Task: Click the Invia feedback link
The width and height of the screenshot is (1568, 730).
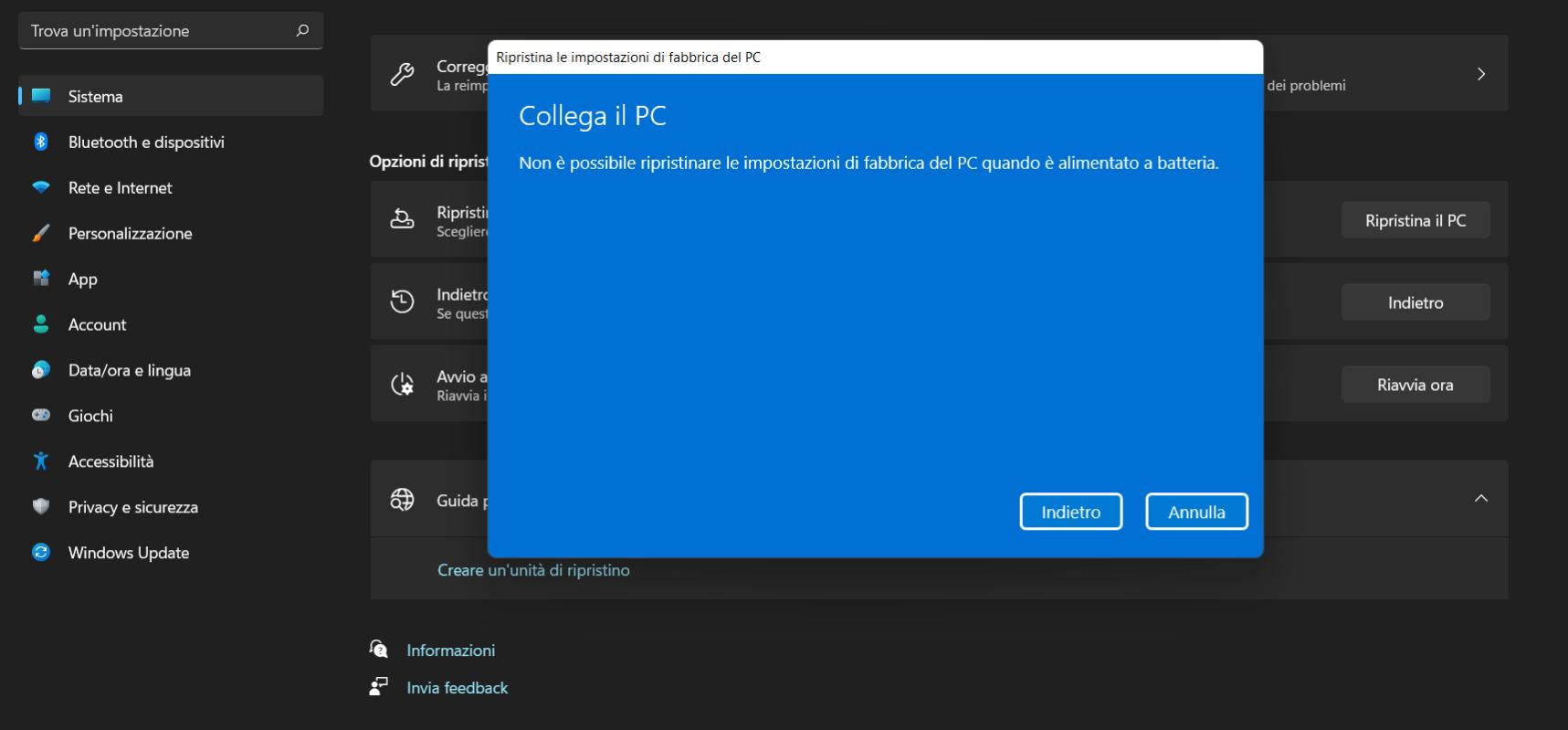Action: 458,688
